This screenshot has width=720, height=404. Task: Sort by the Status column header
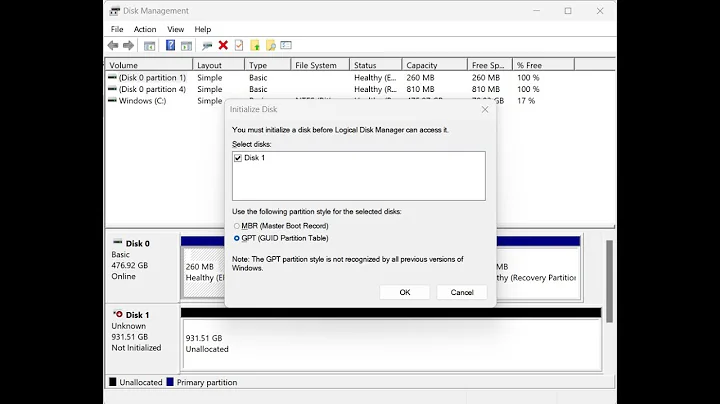(376, 65)
